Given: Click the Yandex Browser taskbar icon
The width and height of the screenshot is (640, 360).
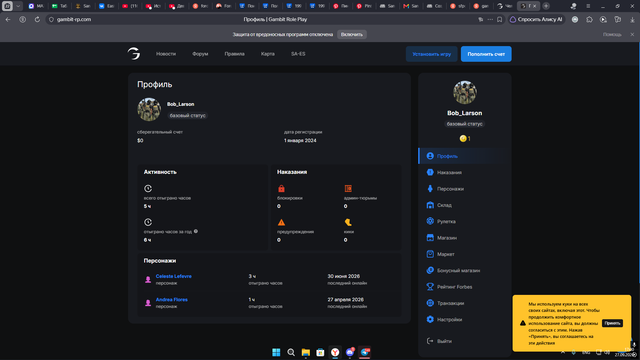Looking at the screenshot, I should pos(335,352).
